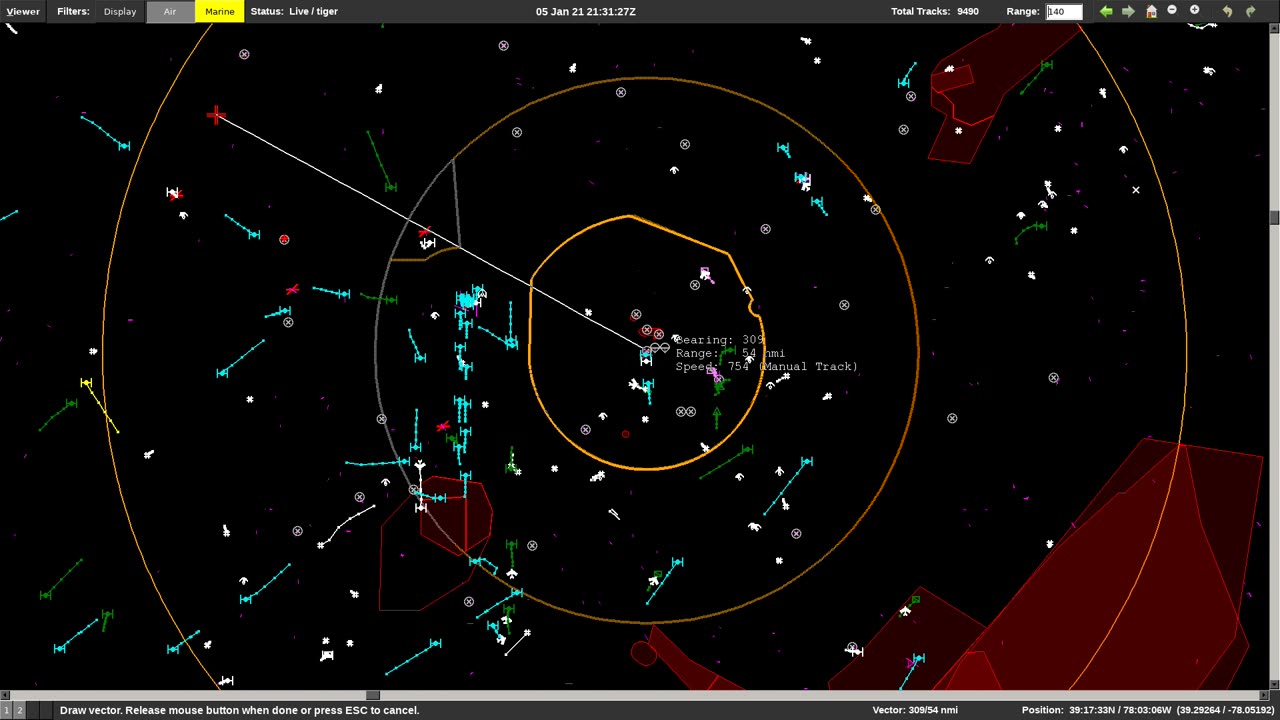Open the Display filter options

click(x=120, y=12)
